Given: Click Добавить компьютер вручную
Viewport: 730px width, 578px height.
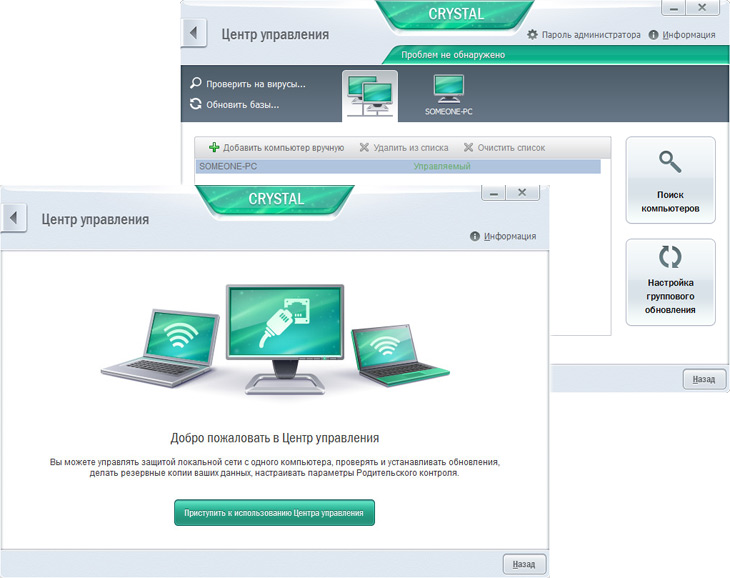Looking at the screenshot, I should [x=283, y=148].
